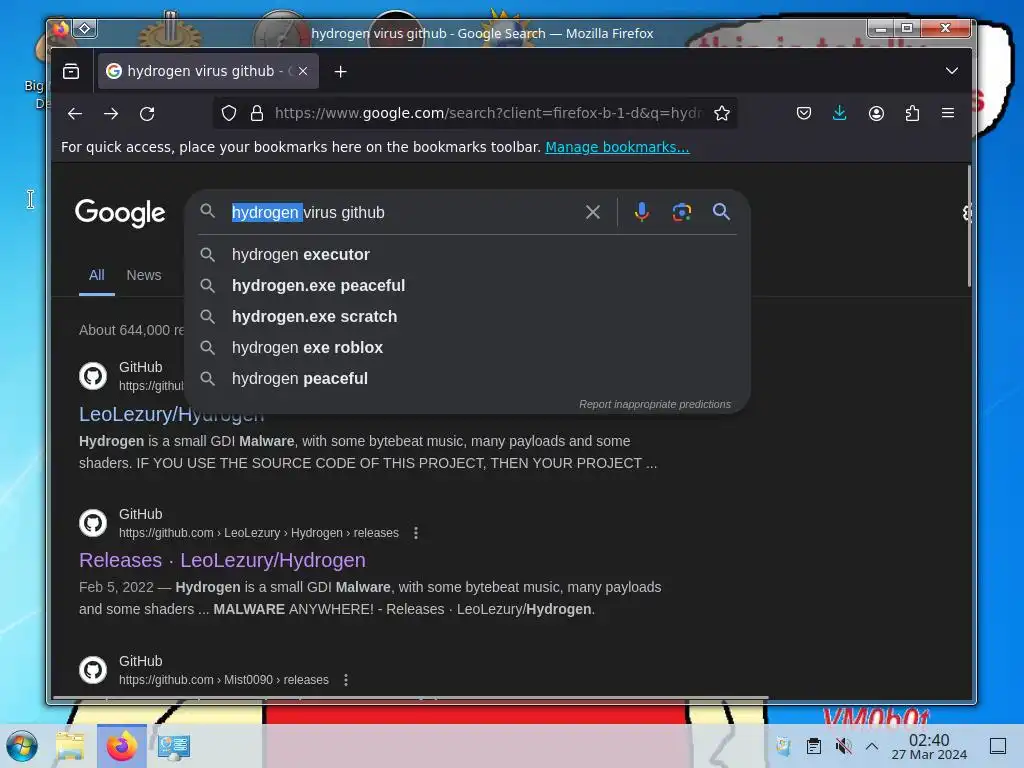Toggle the muted volume tray icon

click(844, 746)
